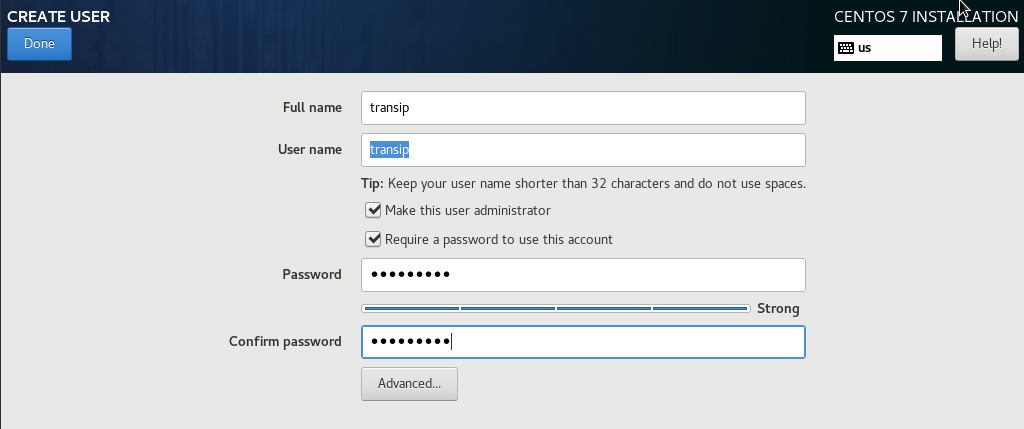Image resolution: width=1024 pixels, height=429 pixels.
Task: Click the CENTOS 7 INSTALLATION title
Action: pyautogui.click(x=926, y=17)
